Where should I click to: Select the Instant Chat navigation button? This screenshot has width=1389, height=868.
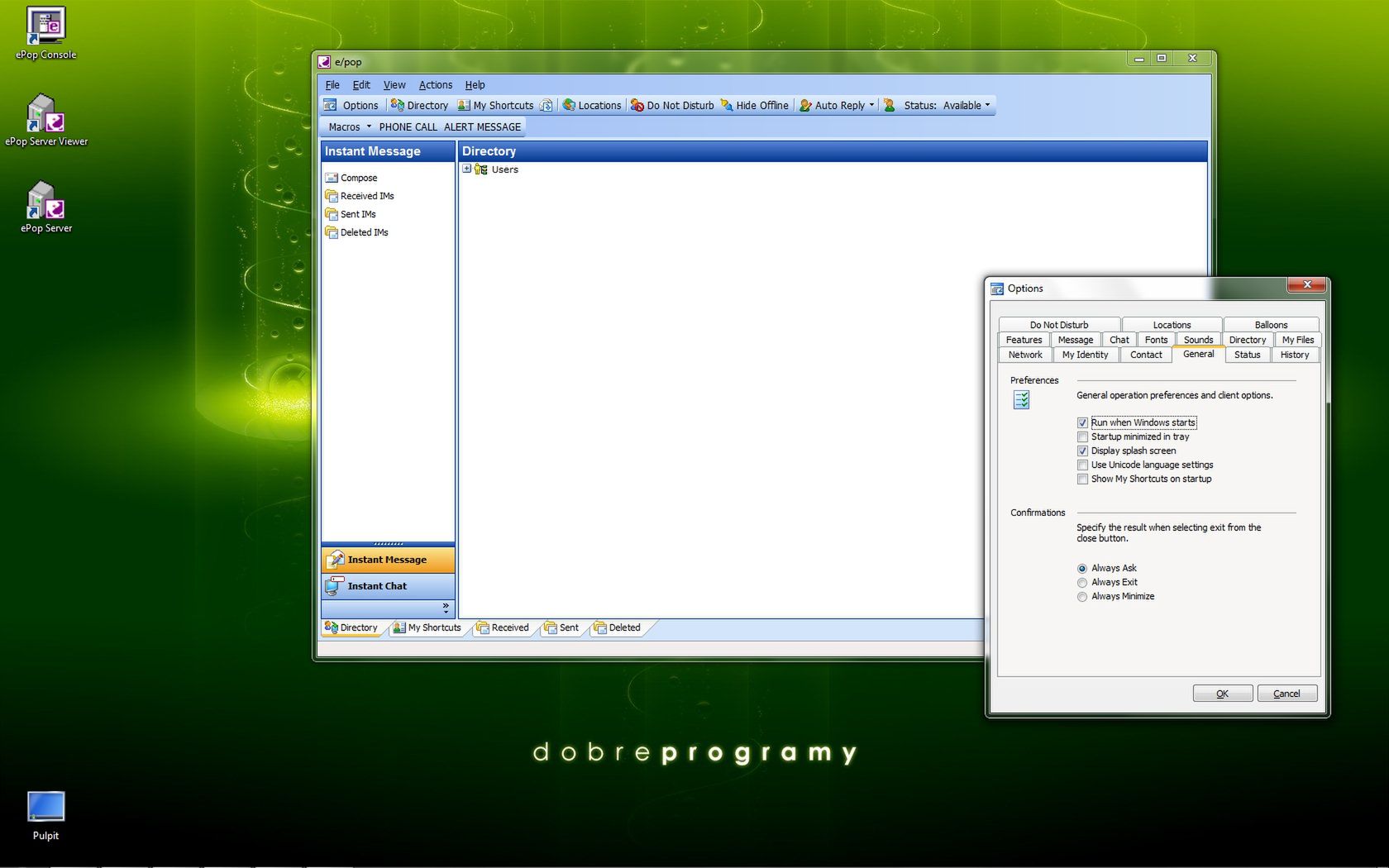pos(388,586)
